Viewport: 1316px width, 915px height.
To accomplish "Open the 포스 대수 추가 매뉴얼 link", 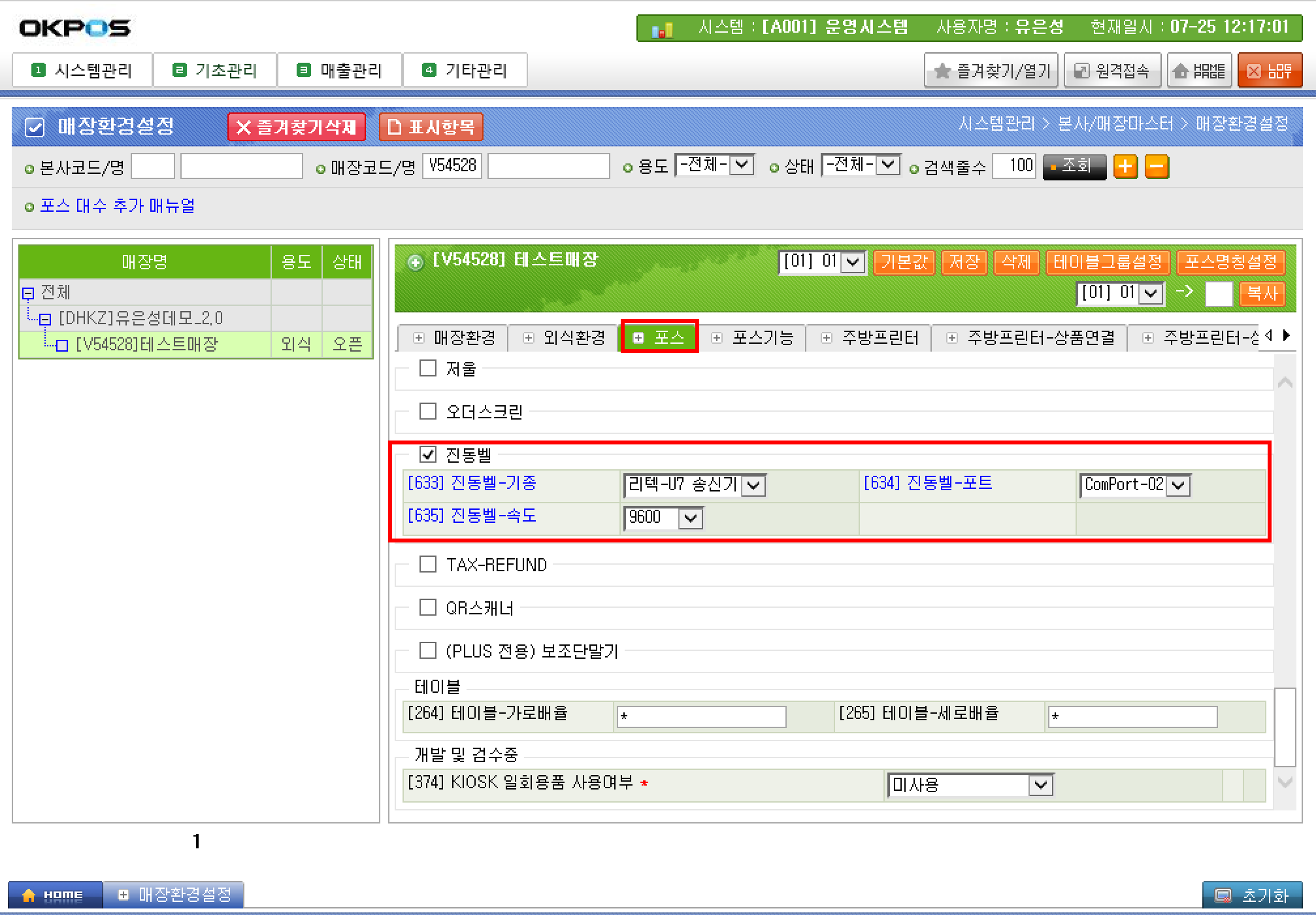I will (117, 206).
